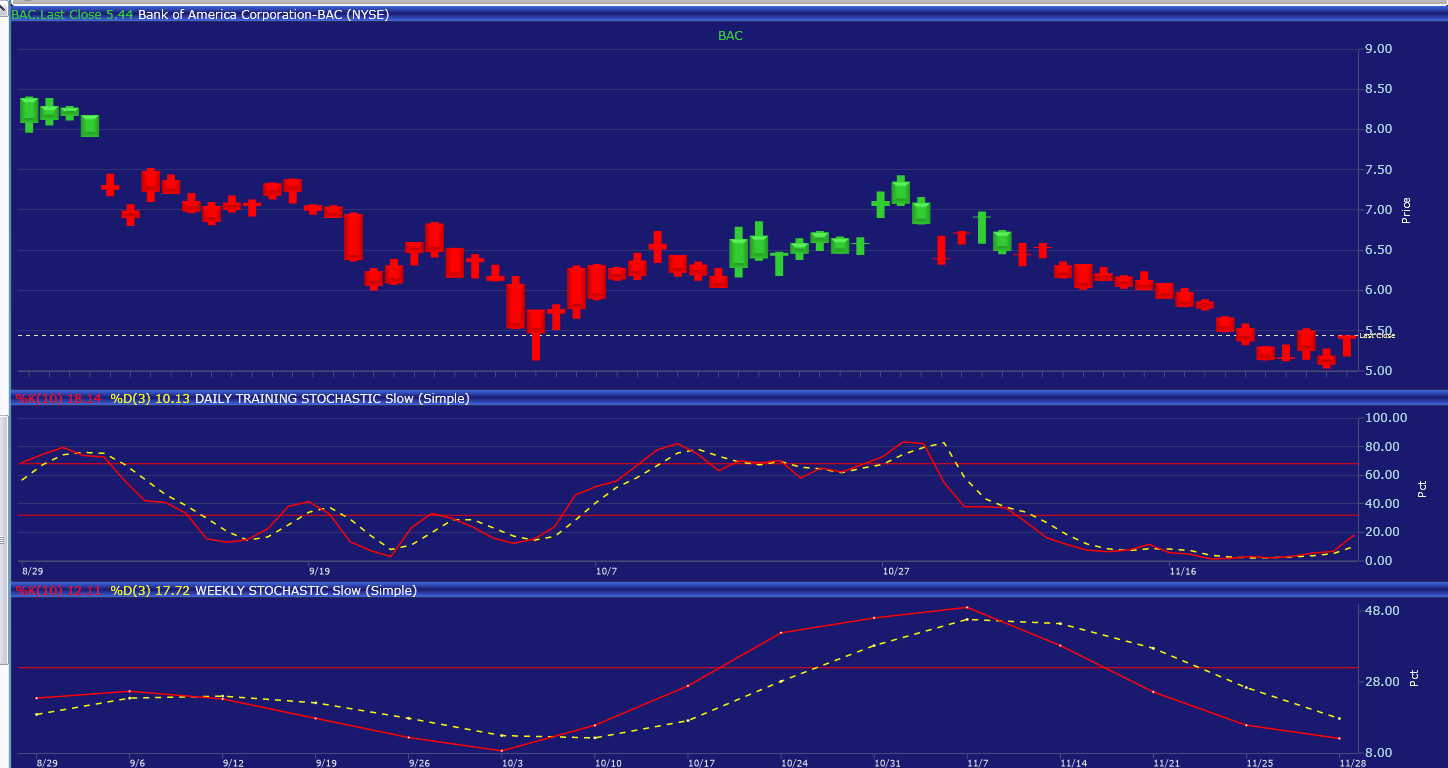The image size is (1448, 768).
Task: Click the 9/26 date on weekly axis
Action: [x=420, y=763]
